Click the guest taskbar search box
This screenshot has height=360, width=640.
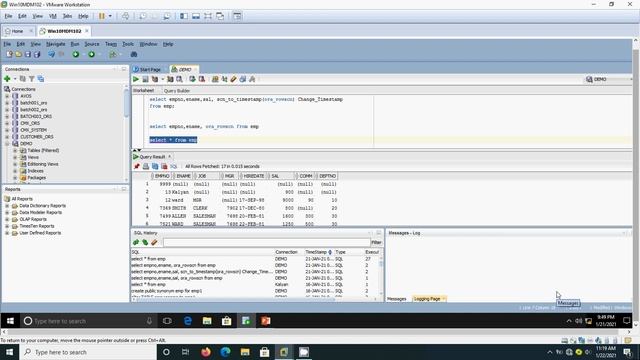[x=88, y=321]
